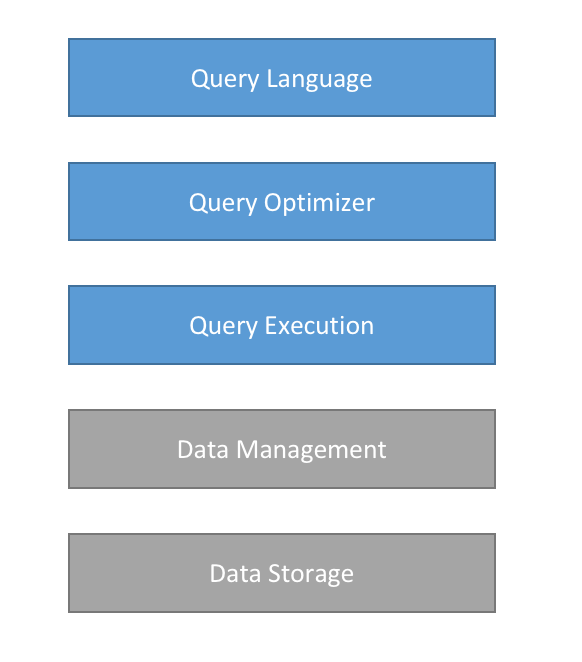The width and height of the screenshot is (582, 662).
Task: Click the word "Management" in gray box
Action: click(311, 450)
